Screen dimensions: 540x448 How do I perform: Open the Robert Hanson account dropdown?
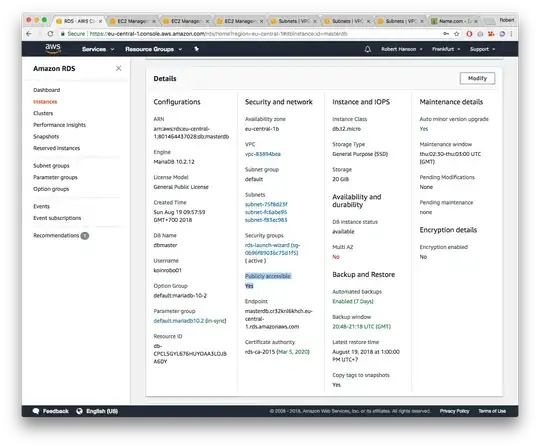pos(402,49)
